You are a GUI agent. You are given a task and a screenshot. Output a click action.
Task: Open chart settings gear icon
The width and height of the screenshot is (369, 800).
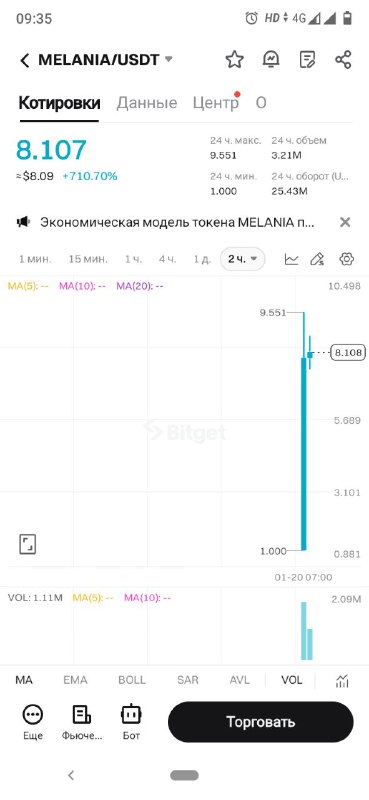(x=347, y=259)
